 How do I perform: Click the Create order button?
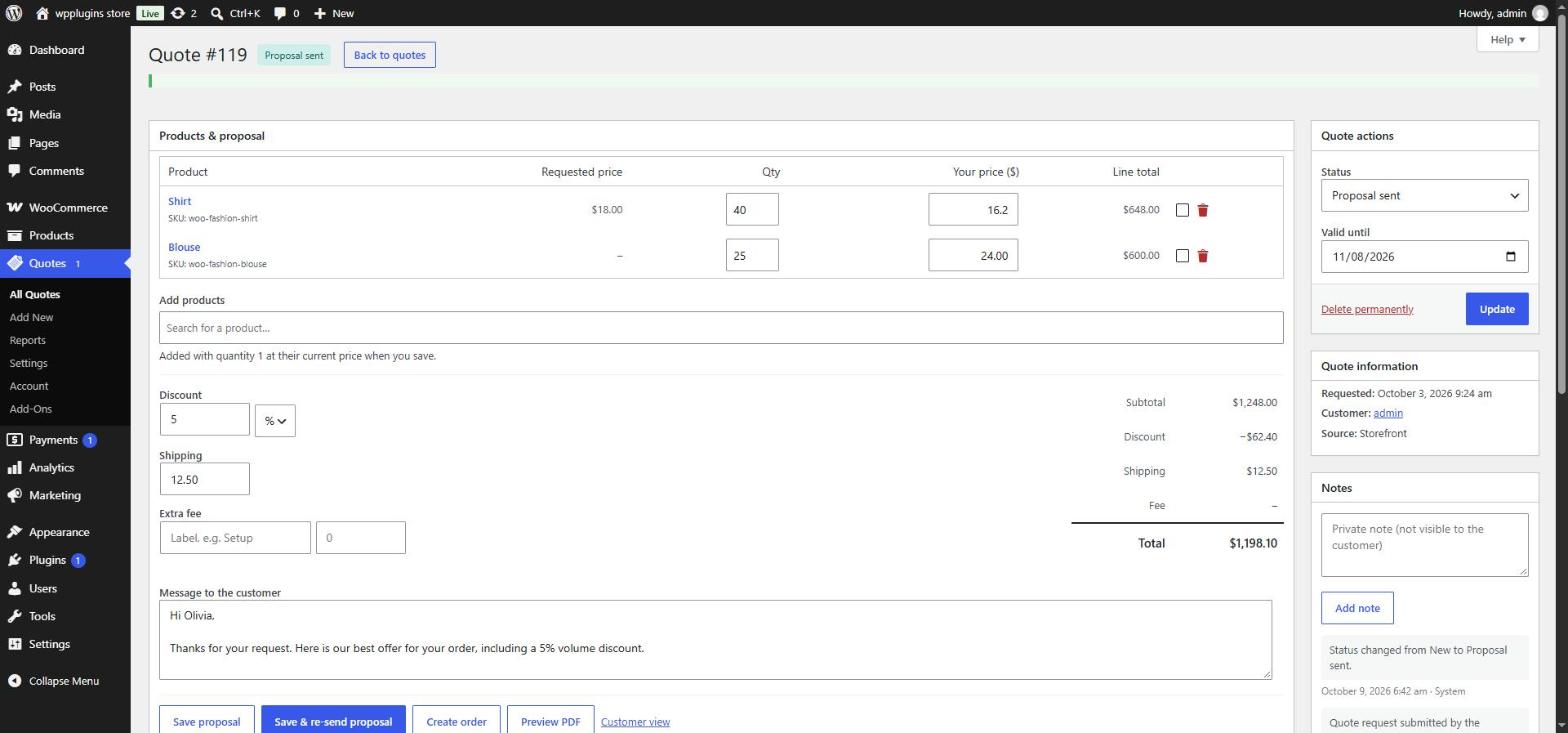[456, 721]
